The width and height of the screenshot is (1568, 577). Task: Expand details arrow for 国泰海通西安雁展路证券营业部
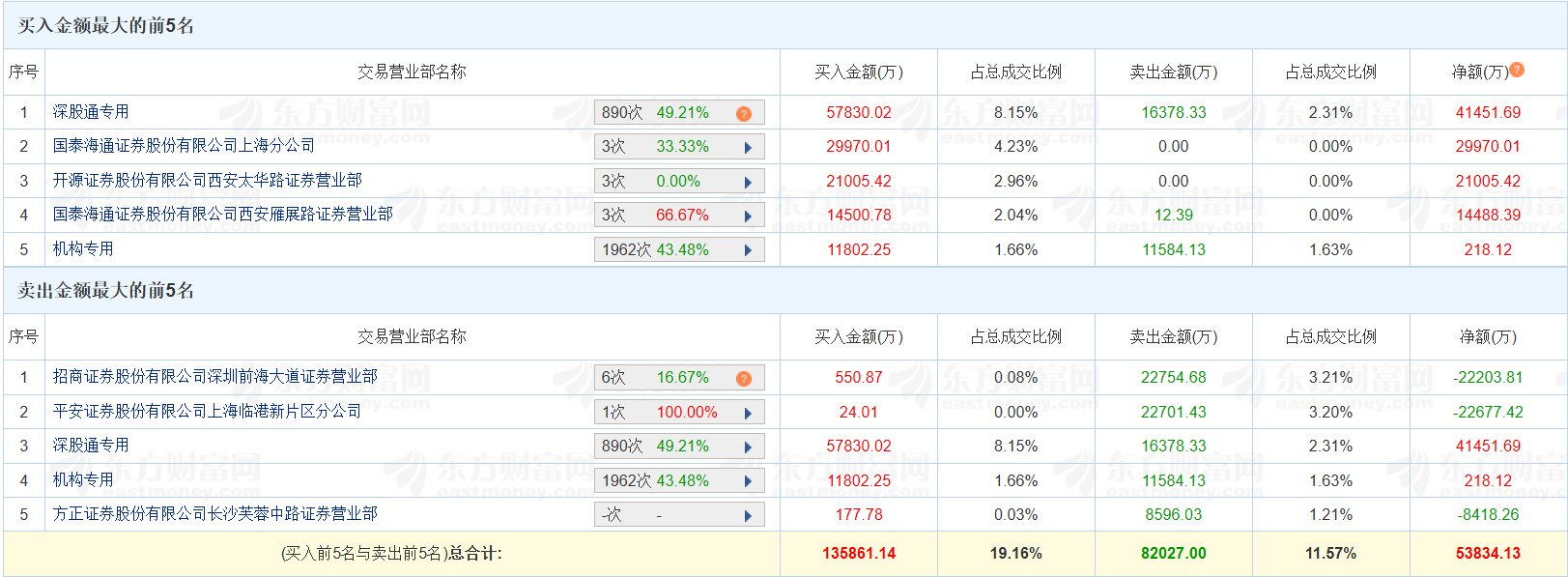748,216
